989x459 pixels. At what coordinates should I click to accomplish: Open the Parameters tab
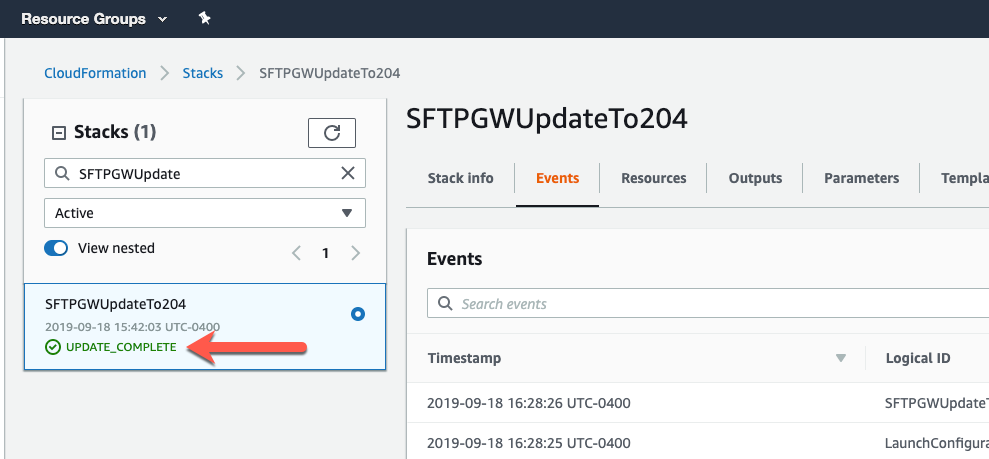pos(861,178)
